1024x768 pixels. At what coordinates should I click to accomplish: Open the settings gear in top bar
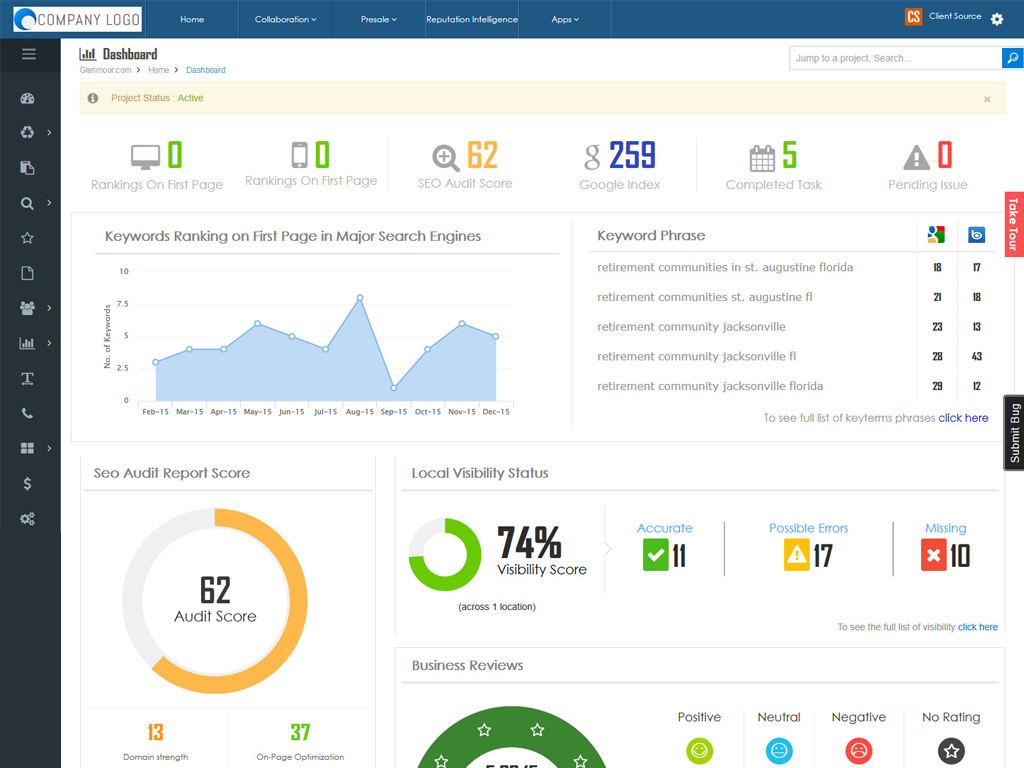click(x=996, y=19)
